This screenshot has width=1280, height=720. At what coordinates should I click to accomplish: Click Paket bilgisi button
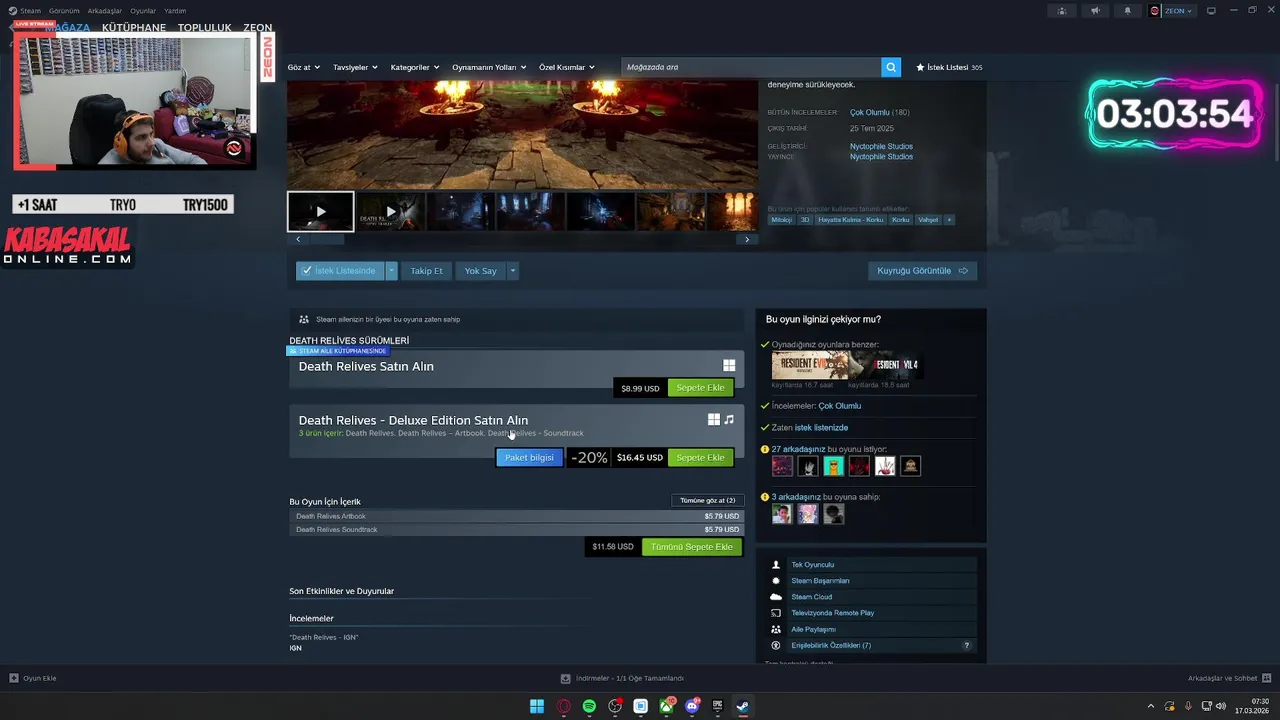(x=529, y=458)
